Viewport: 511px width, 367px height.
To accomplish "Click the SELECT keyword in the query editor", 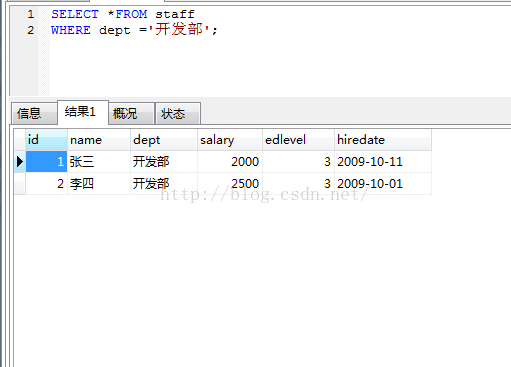I will [x=75, y=14].
